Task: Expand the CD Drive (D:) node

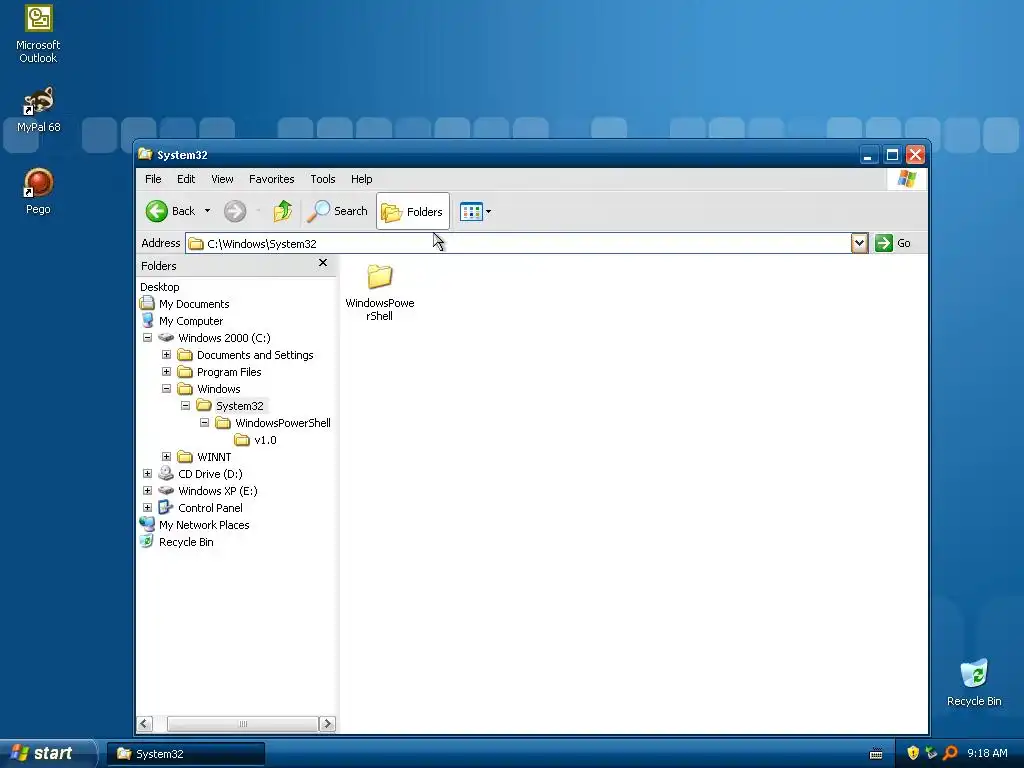Action: point(148,473)
